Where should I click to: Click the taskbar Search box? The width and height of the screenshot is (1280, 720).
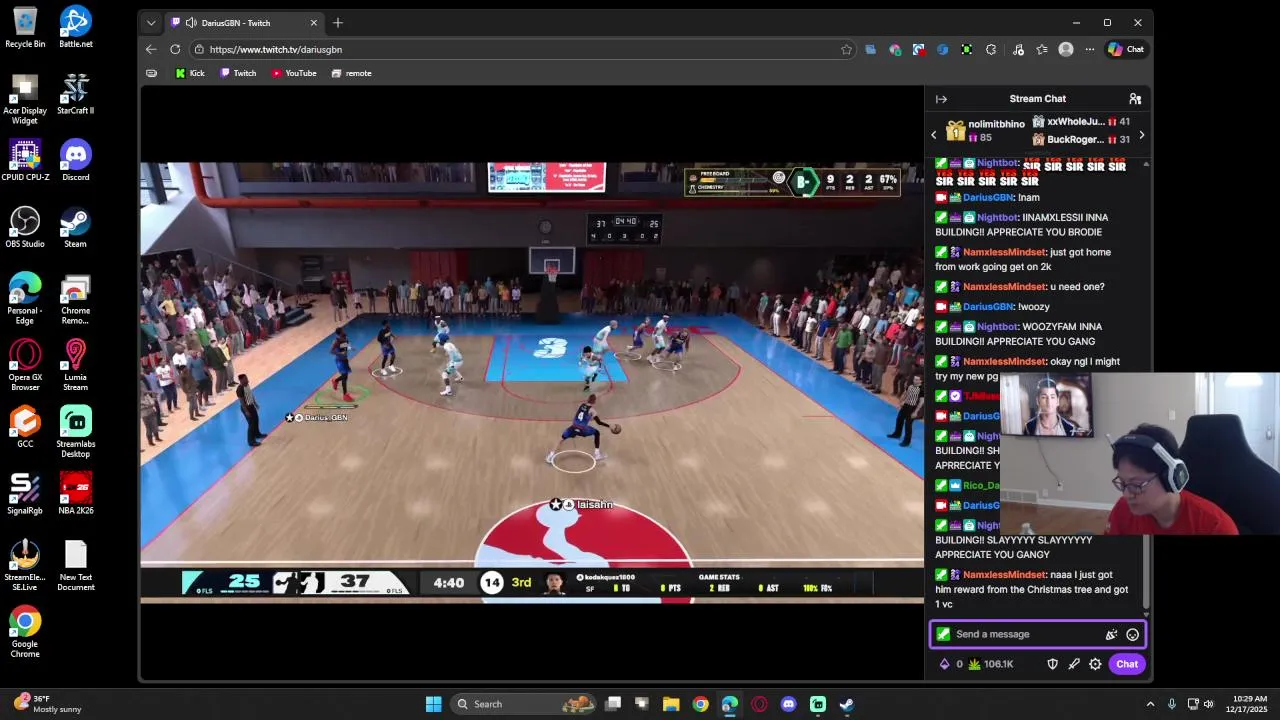click(x=524, y=704)
